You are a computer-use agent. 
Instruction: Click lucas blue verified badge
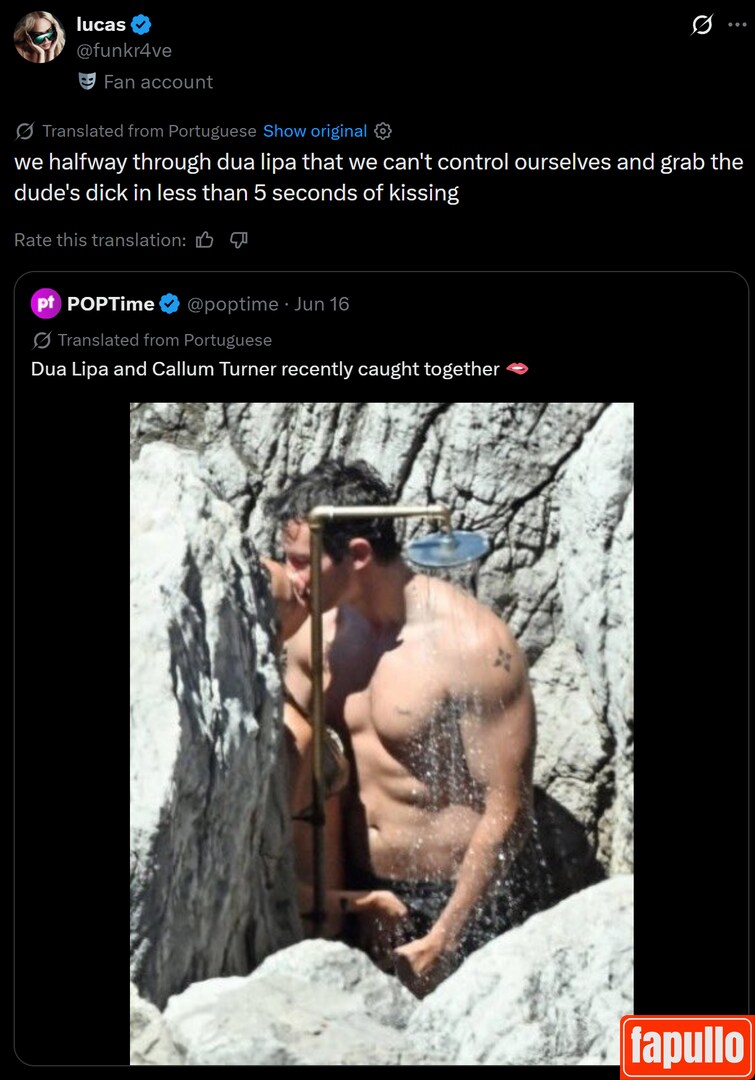point(141,25)
